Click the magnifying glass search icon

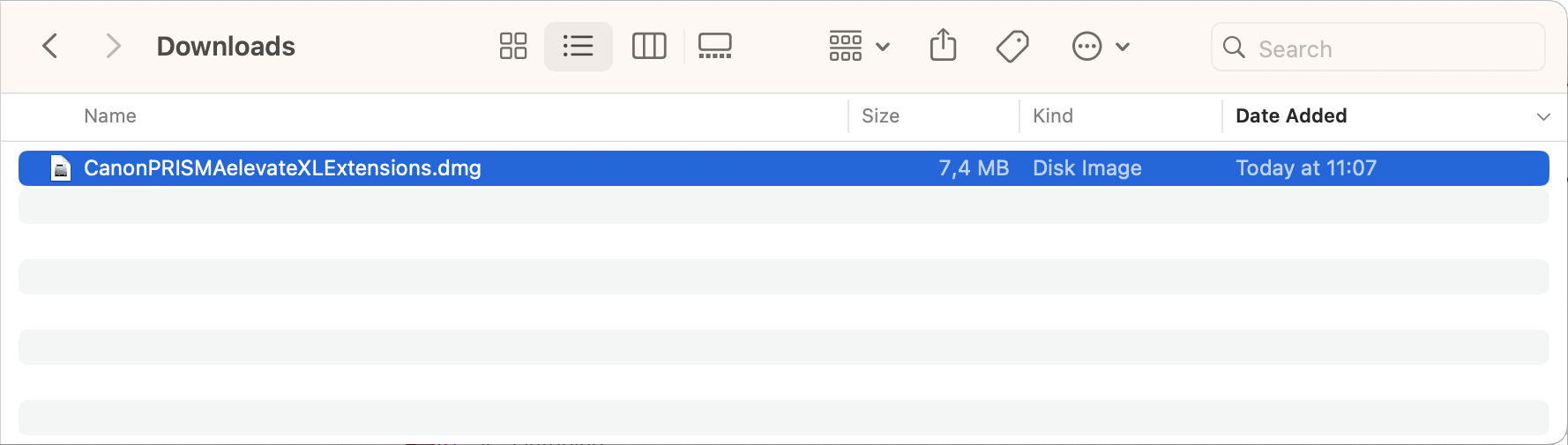pyautogui.click(x=1235, y=48)
